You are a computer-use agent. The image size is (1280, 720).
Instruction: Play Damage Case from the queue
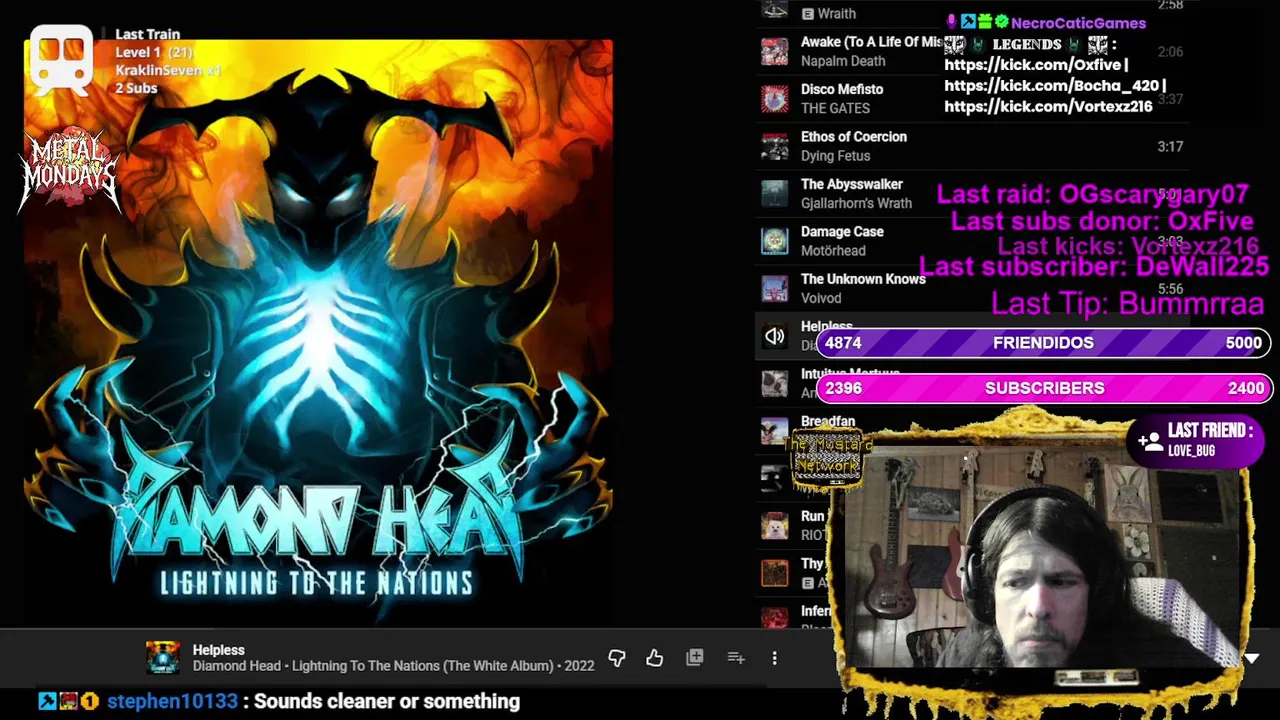click(842, 232)
